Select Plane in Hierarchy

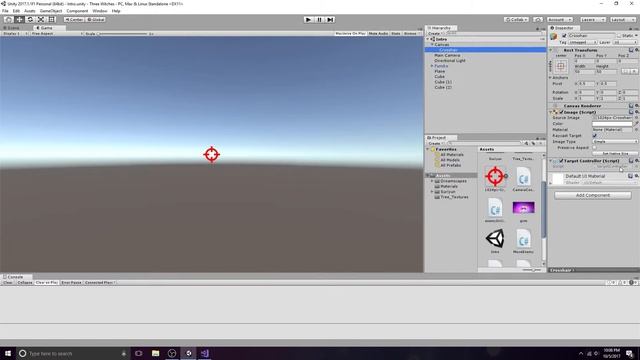pyautogui.click(x=440, y=71)
